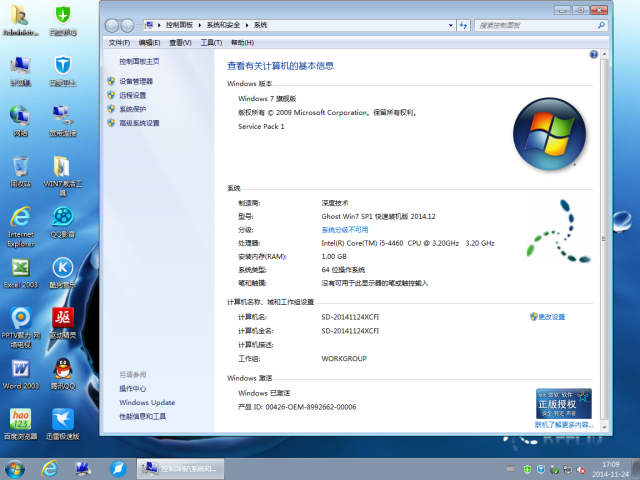The image size is (640, 480).
Task: Launch the QQ Player desktop icon
Action: pos(63,222)
